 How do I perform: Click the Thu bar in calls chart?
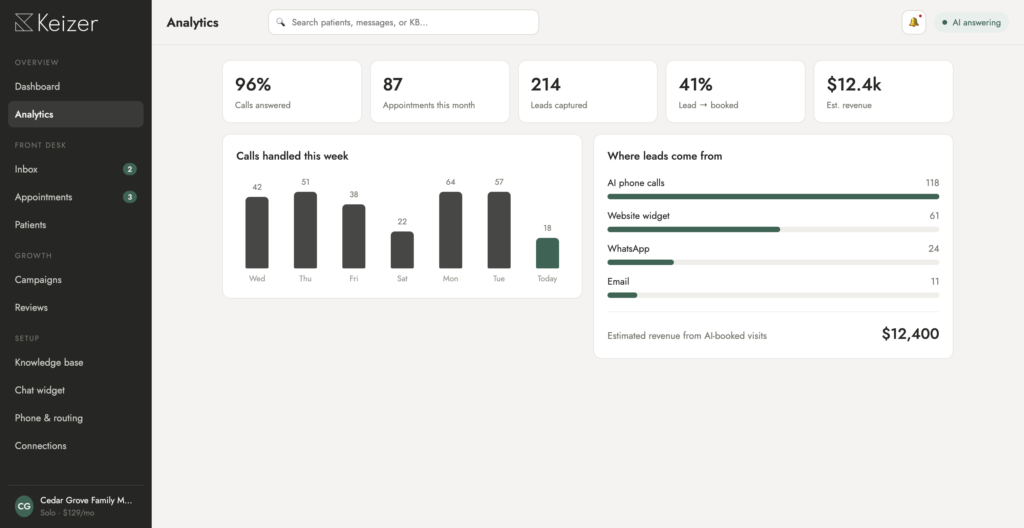click(x=305, y=230)
